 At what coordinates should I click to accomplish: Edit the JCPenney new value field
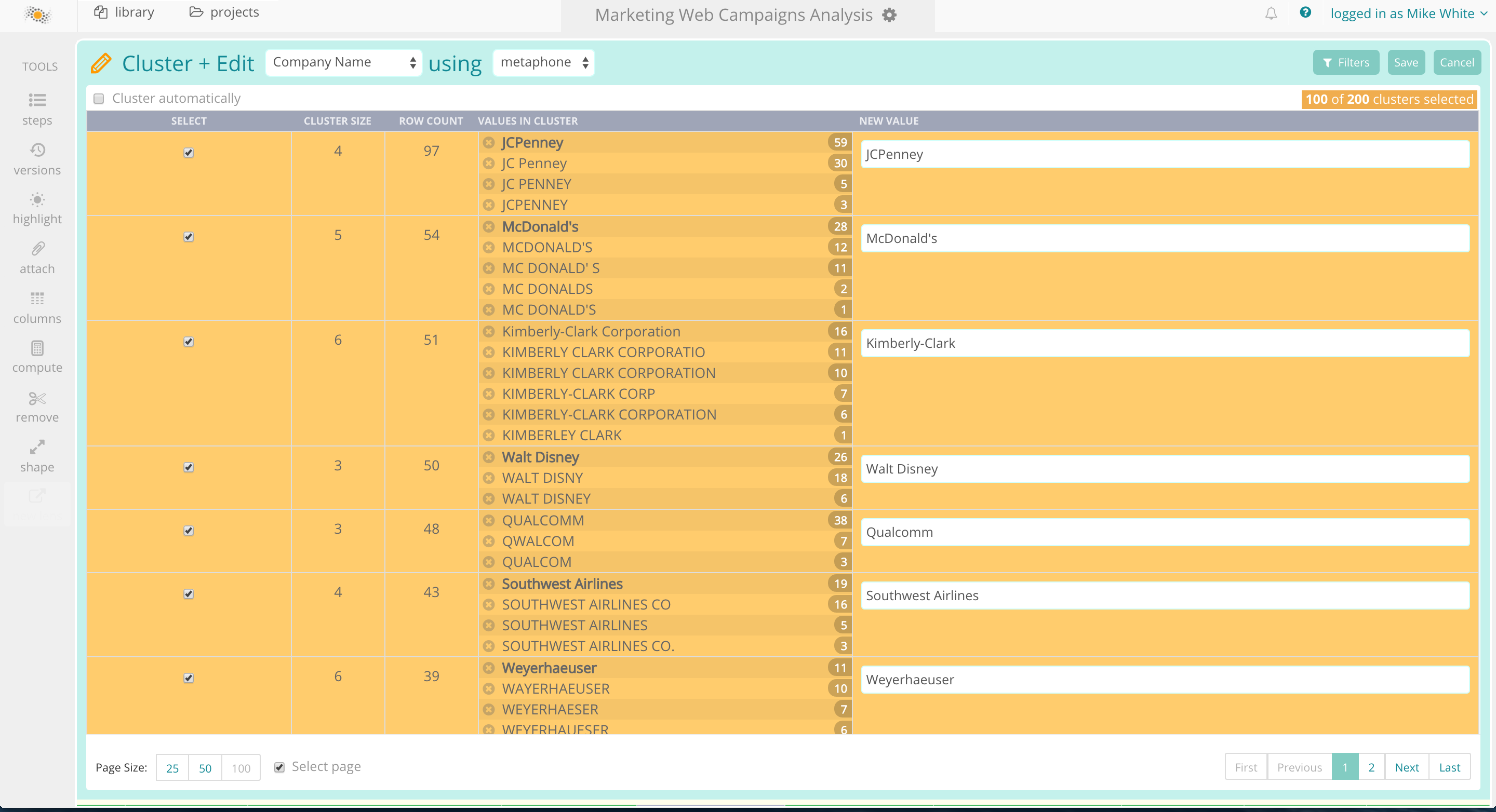tap(1165, 154)
